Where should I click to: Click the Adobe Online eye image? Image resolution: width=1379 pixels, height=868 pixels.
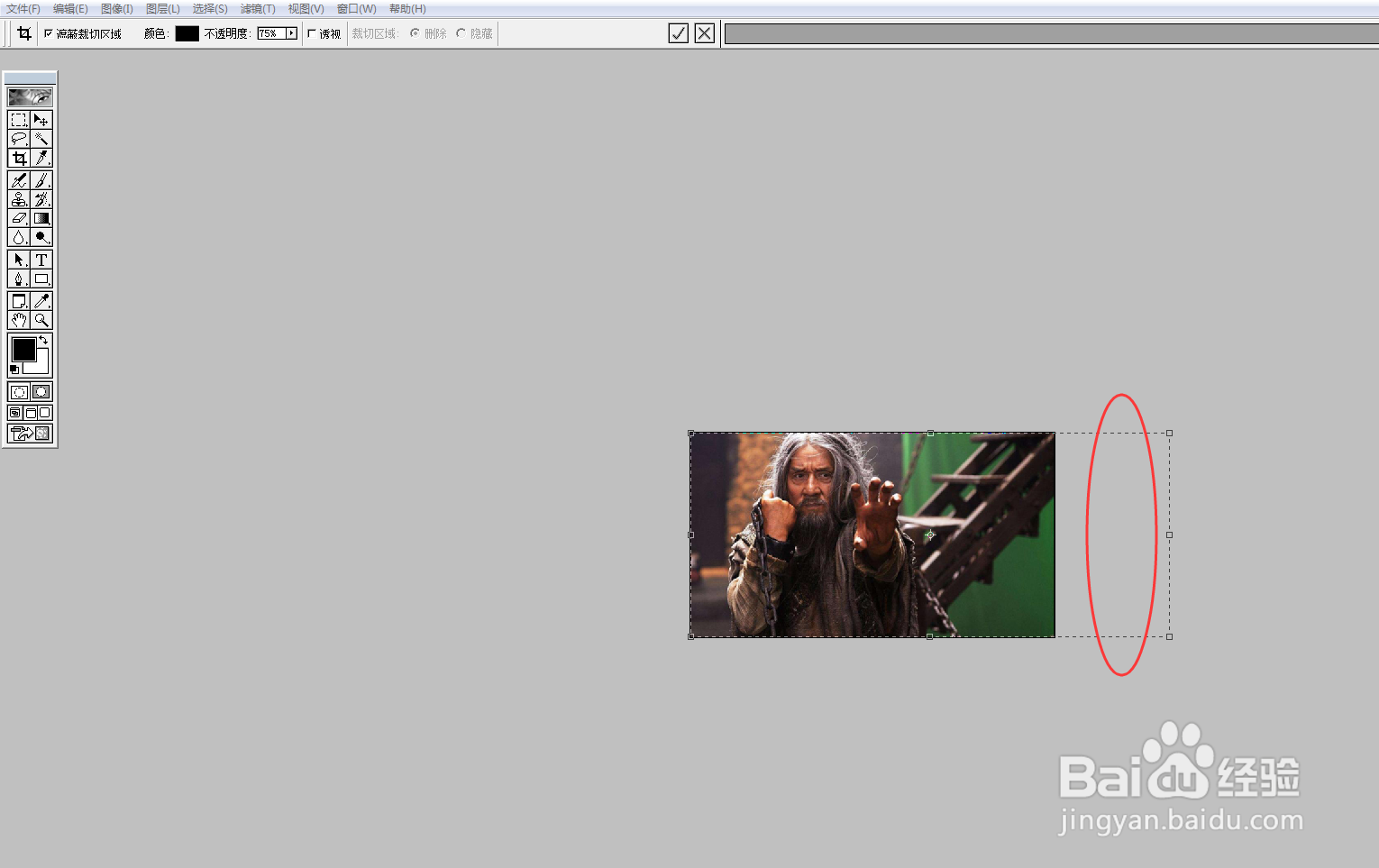(30, 96)
